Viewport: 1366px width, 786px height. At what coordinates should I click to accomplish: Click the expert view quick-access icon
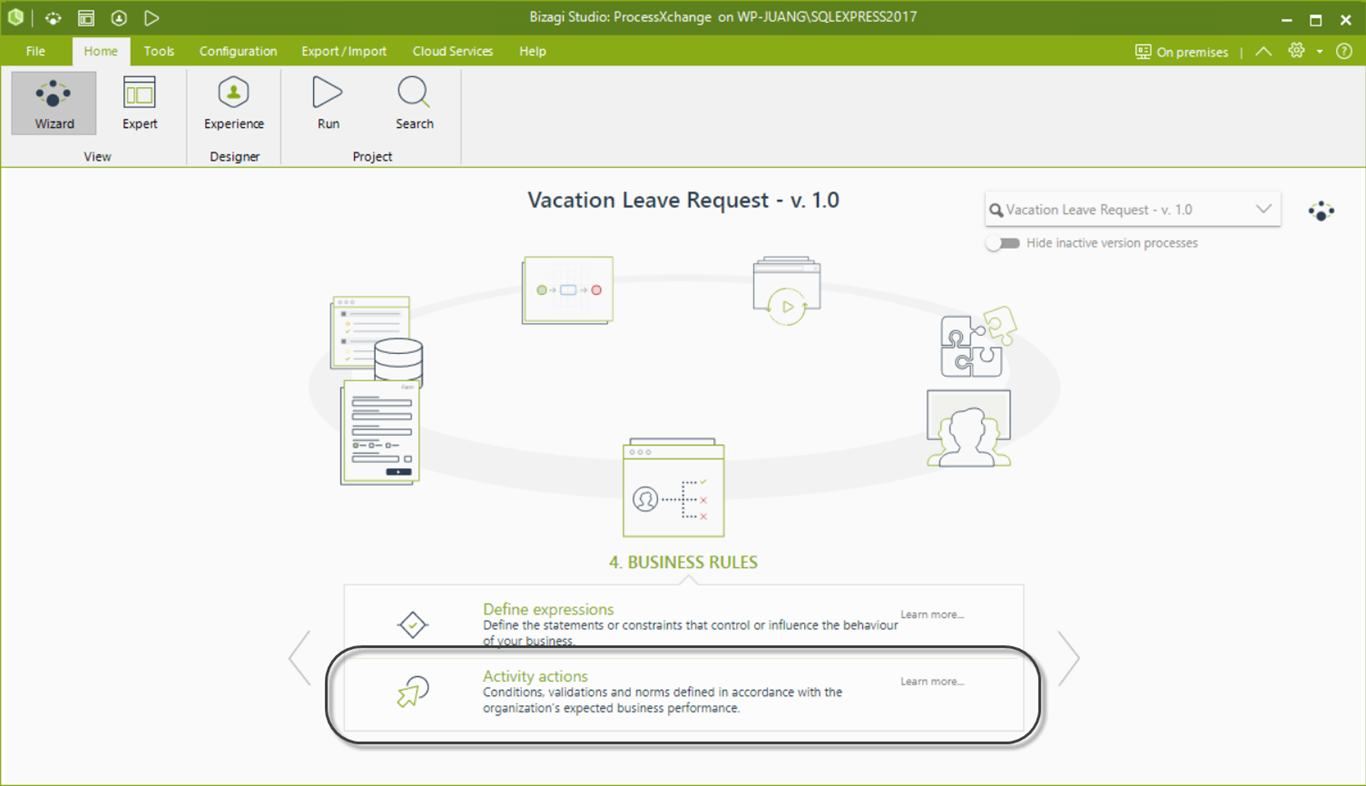pyautogui.click(x=86, y=18)
